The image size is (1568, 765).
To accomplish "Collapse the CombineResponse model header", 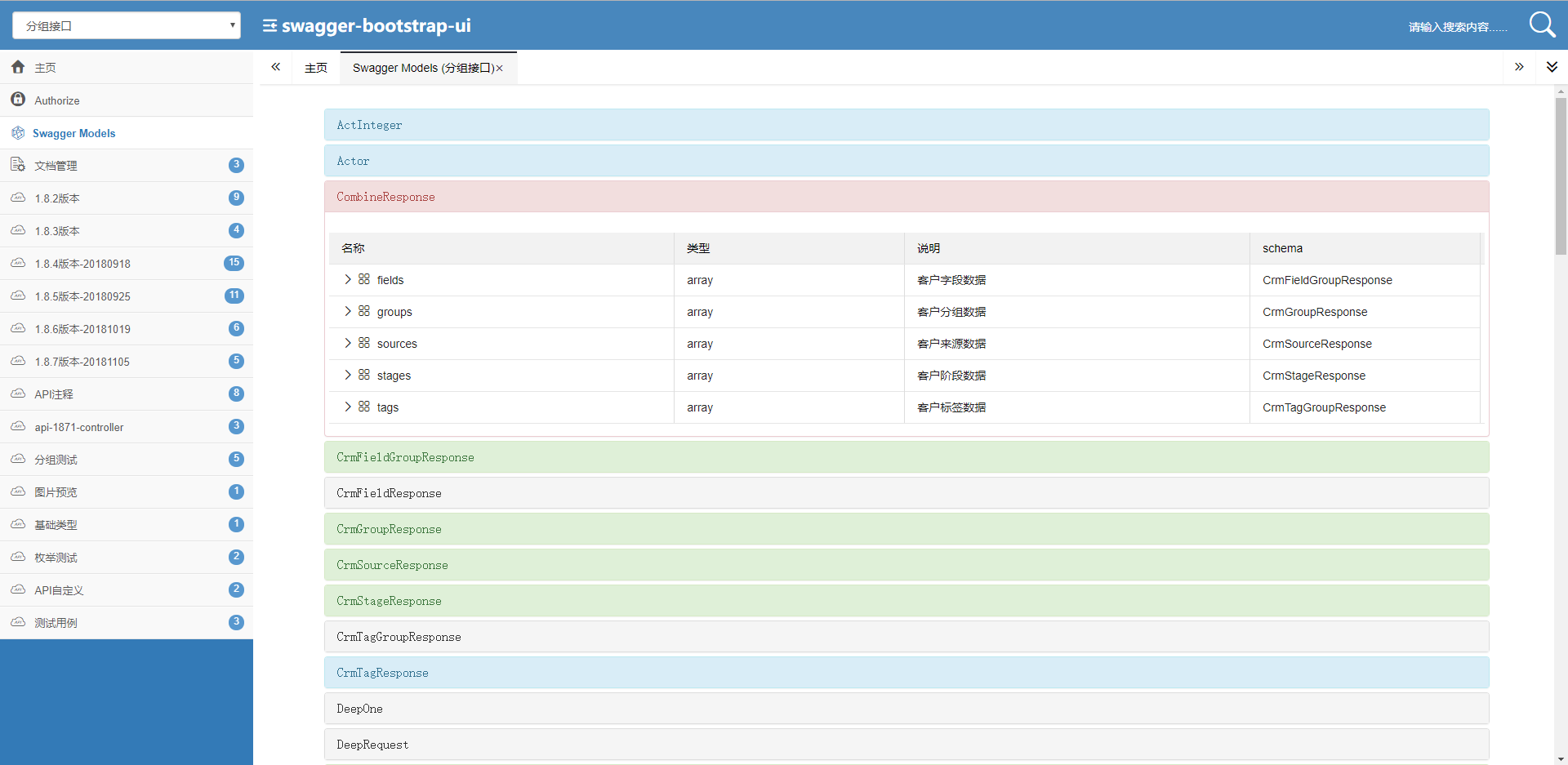I will [x=906, y=197].
